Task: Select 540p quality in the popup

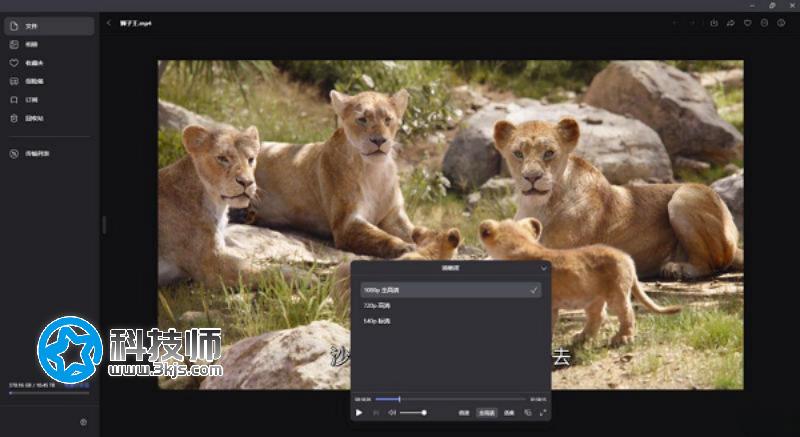Action: click(451, 321)
